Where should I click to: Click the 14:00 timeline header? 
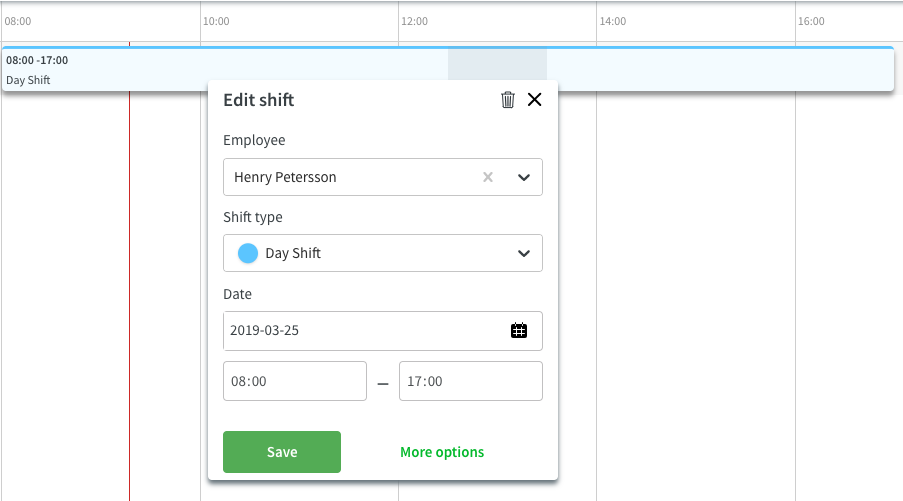coord(613,21)
